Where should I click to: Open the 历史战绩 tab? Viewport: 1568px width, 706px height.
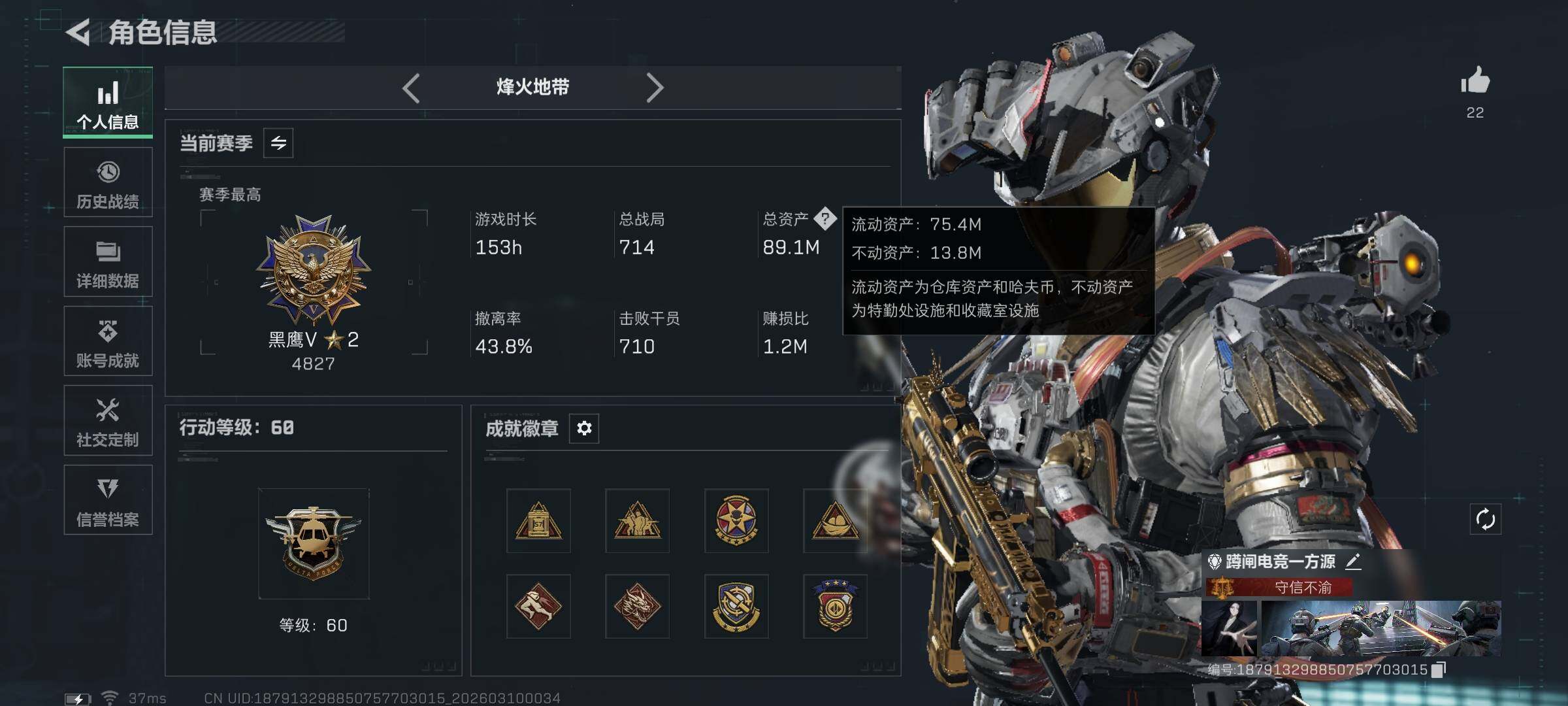108,182
